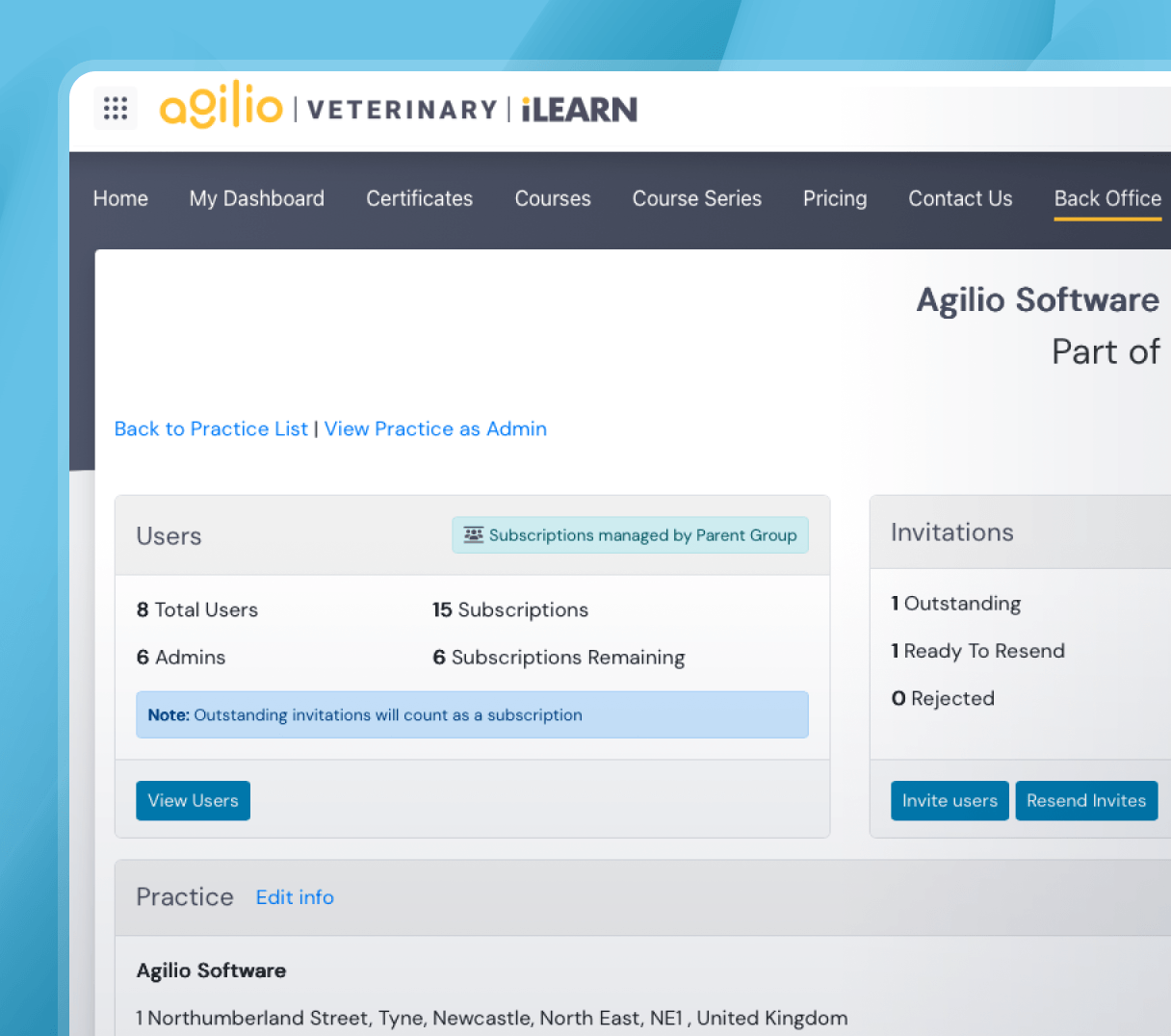Click the 6 Admins text

pos(181,657)
